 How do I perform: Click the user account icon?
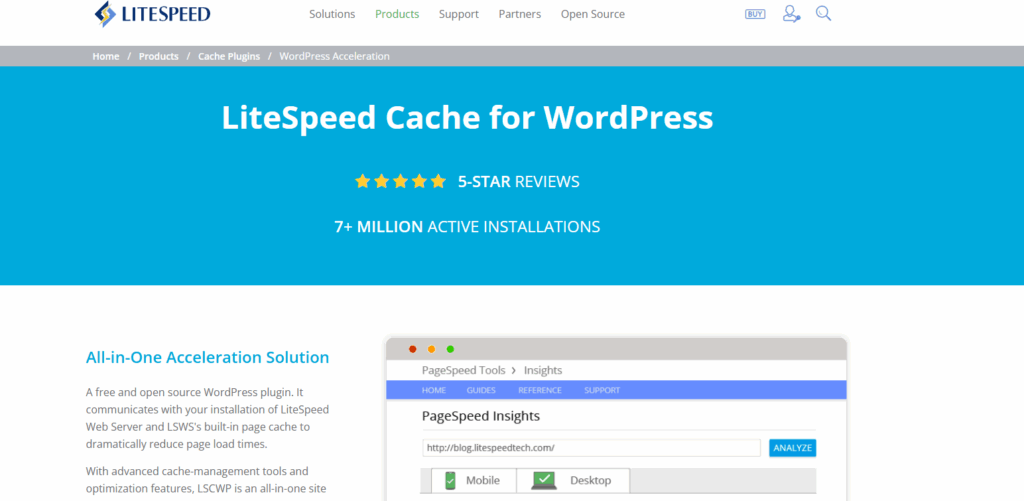(x=791, y=14)
